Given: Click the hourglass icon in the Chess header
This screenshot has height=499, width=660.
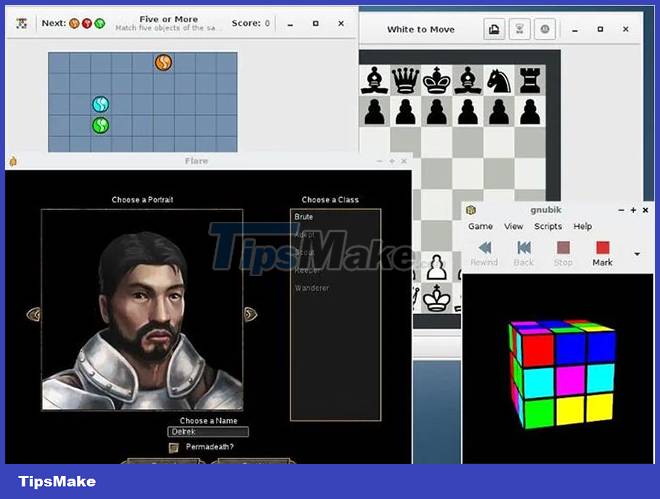Looking at the screenshot, I should click(x=519, y=29).
